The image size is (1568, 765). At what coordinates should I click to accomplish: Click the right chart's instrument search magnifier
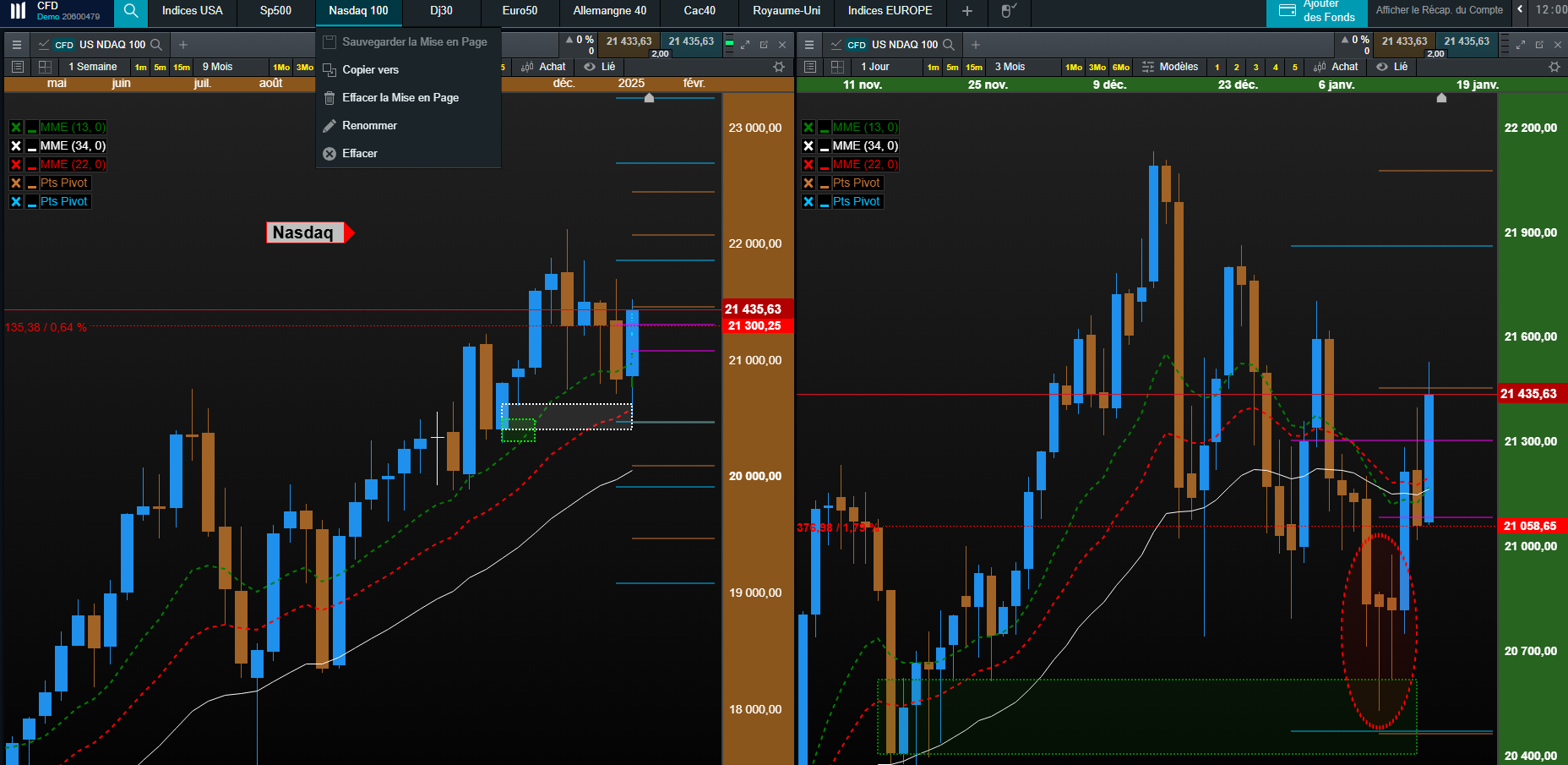point(949,45)
